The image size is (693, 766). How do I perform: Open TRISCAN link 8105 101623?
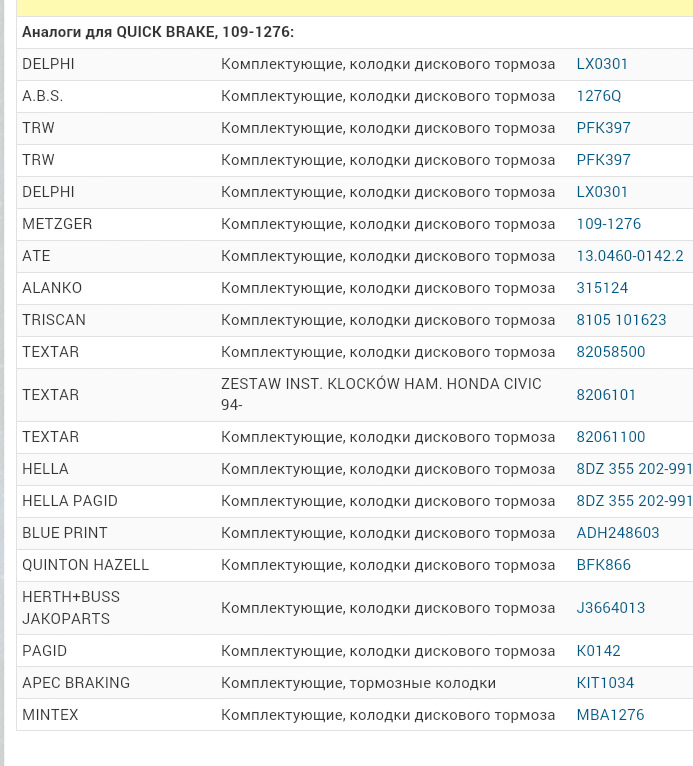pyautogui.click(x=621, y=319)
